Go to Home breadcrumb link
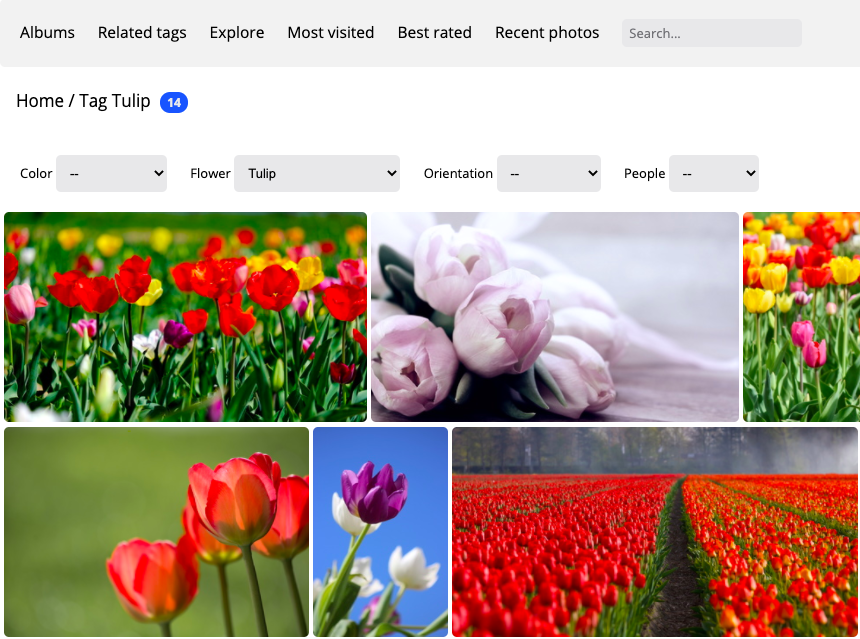 (40, 101)
